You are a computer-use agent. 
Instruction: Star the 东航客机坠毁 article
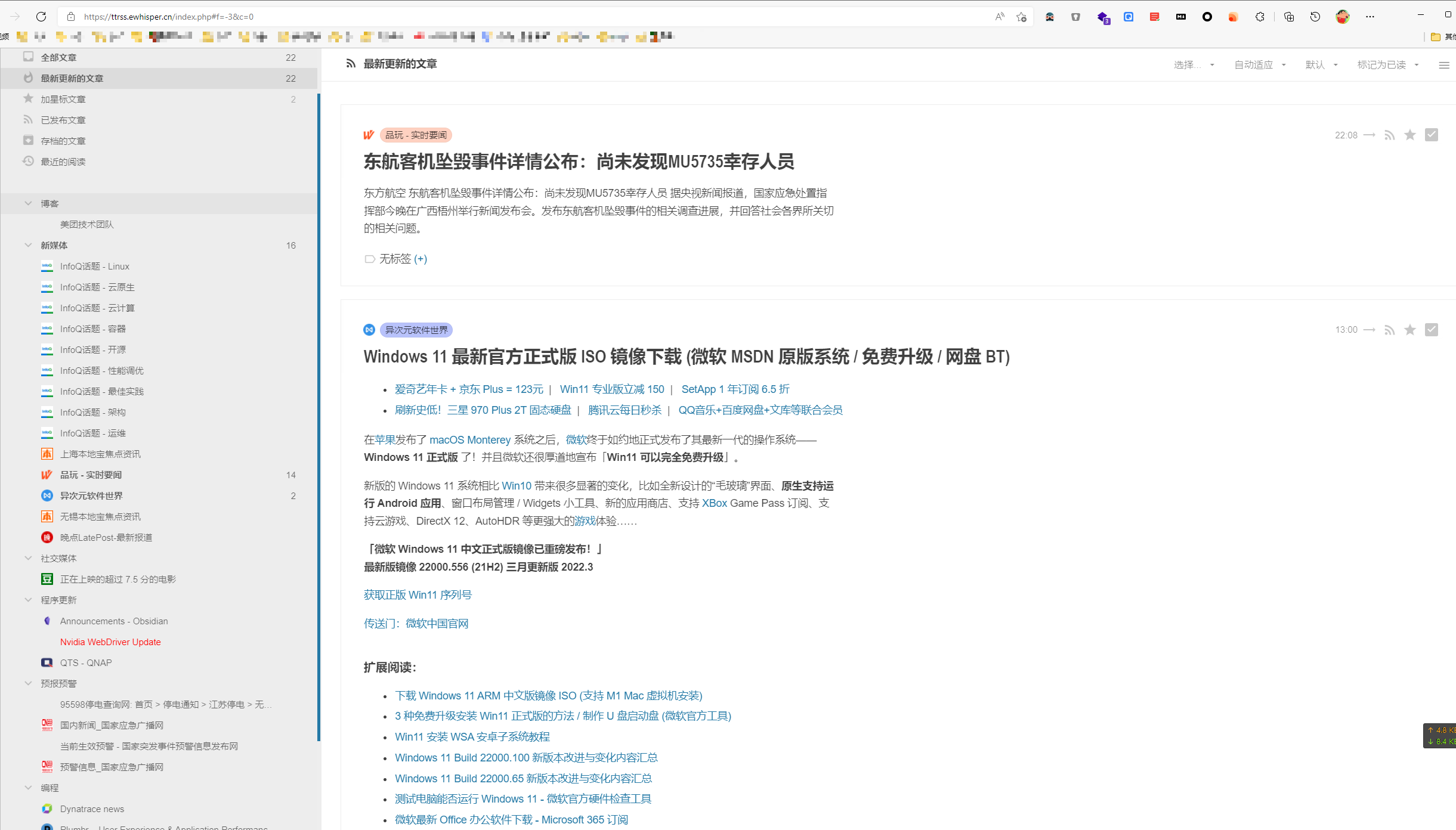[1410, 135]
